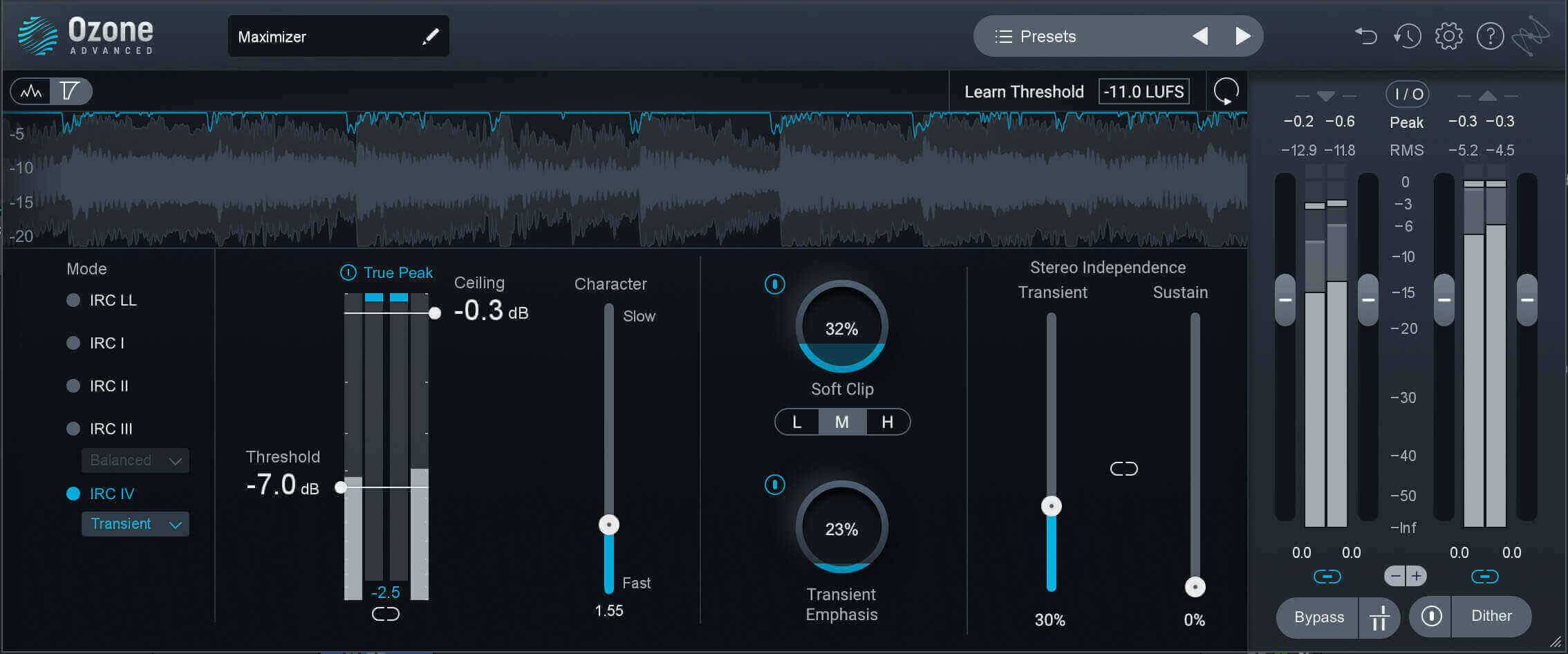
Task: Click the gain match icon beside Bypass
Action: click(x=1379, y=617)
